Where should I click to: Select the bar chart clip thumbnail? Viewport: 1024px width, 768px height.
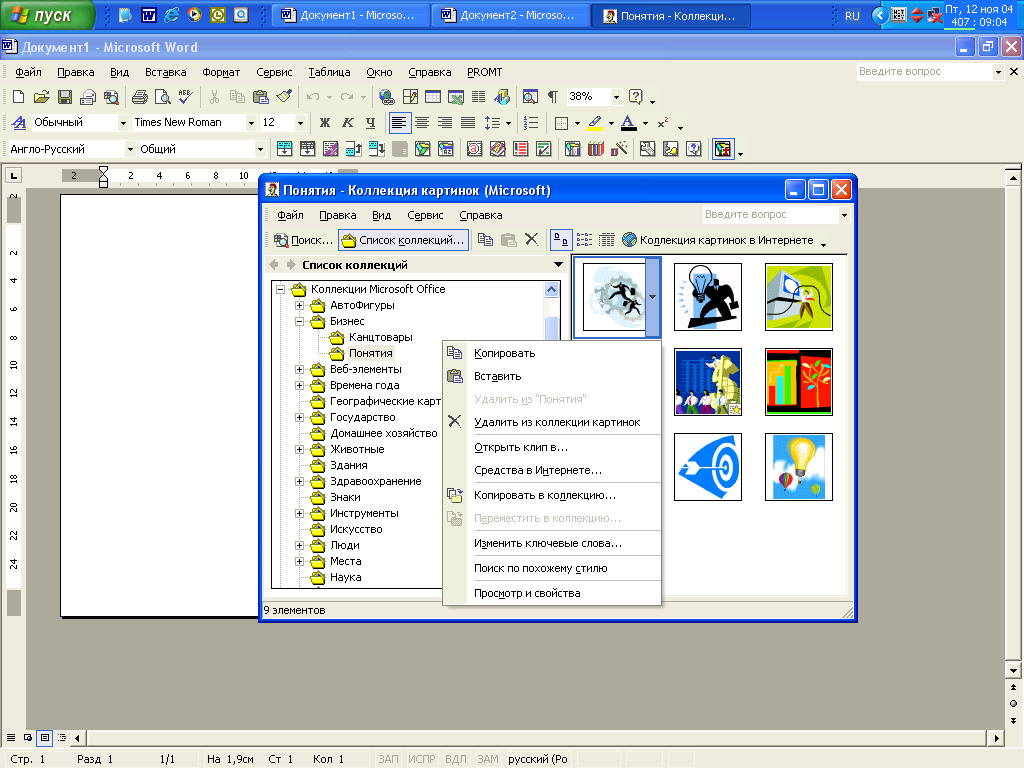(x=799, y=382)
